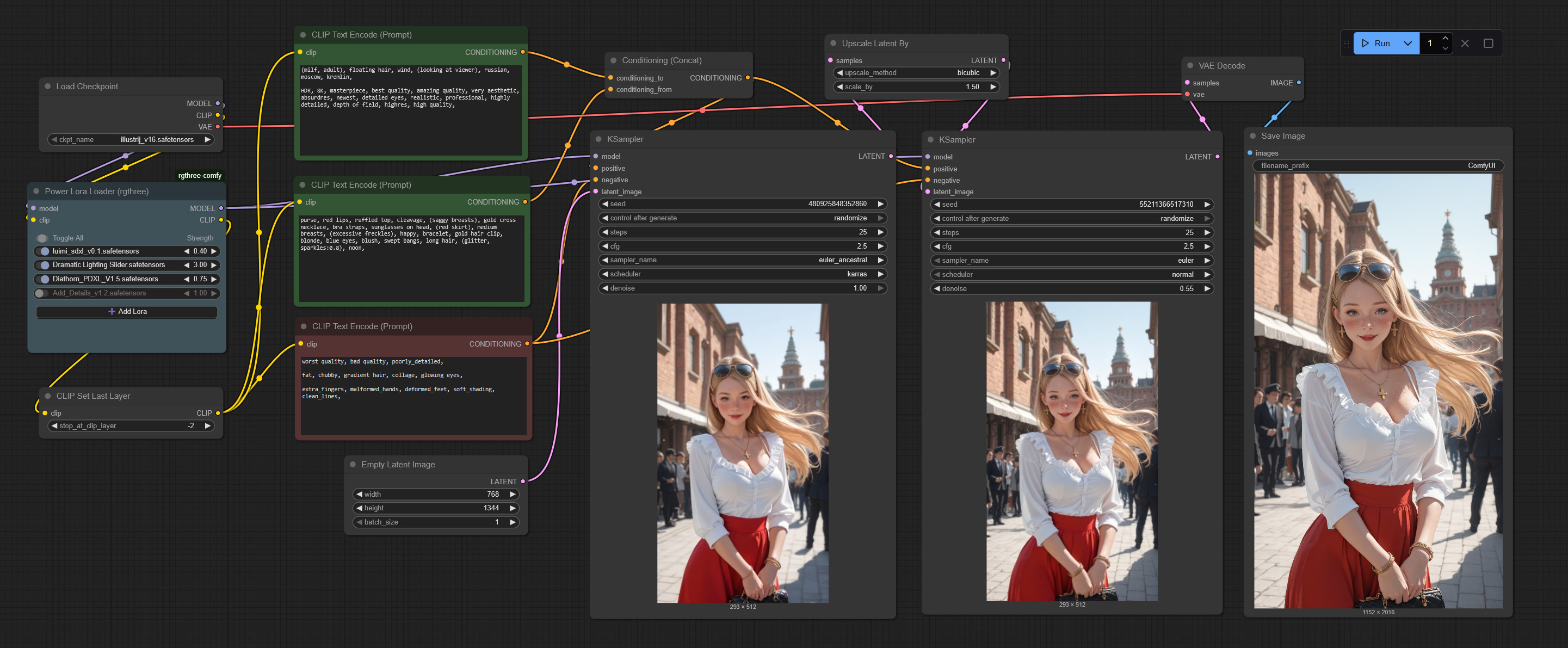Open second KSampler euler sampler_name dropdown
This screenshot has height=648, width=1568.
pos(1072,261)
